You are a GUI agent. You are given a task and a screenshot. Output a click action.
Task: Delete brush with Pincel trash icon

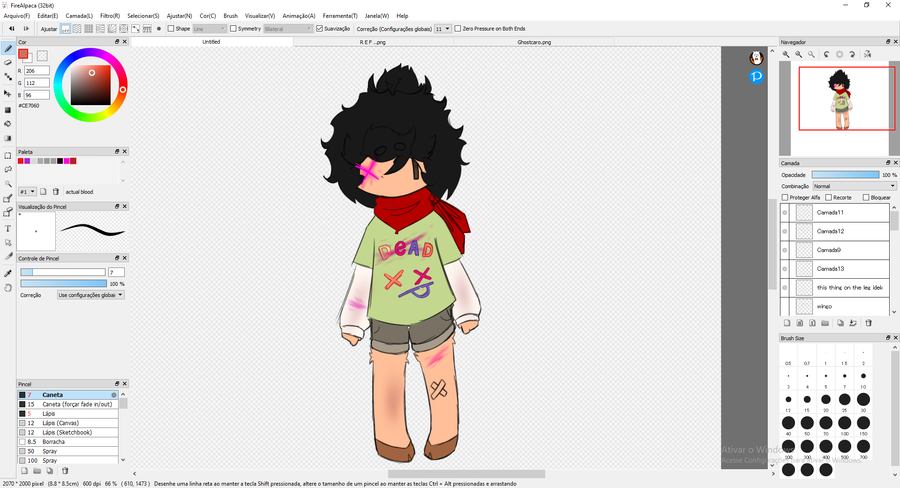tap(65, 471)
